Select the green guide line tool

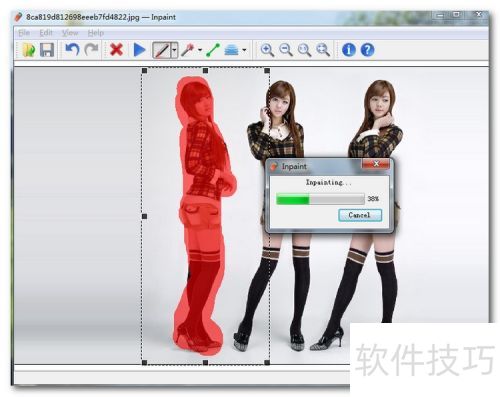pyautogui.click(x=213, y=50)
